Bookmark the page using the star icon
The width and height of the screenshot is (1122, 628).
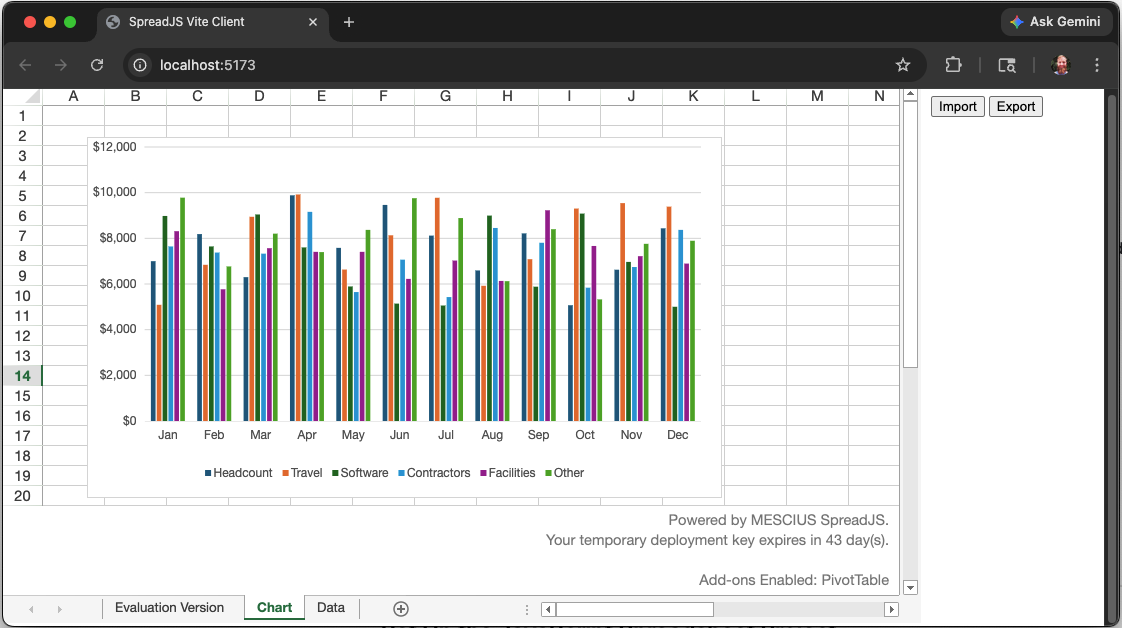pyautogui.click(x=903, y=65)
